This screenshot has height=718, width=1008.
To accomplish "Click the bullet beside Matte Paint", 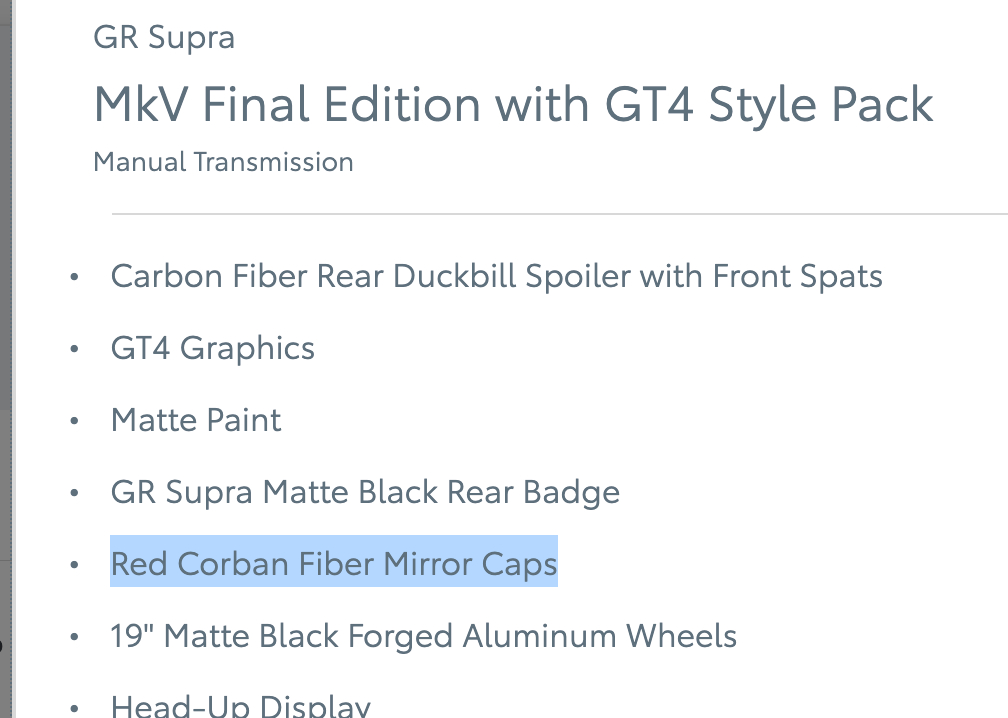I will pos(74,422).
